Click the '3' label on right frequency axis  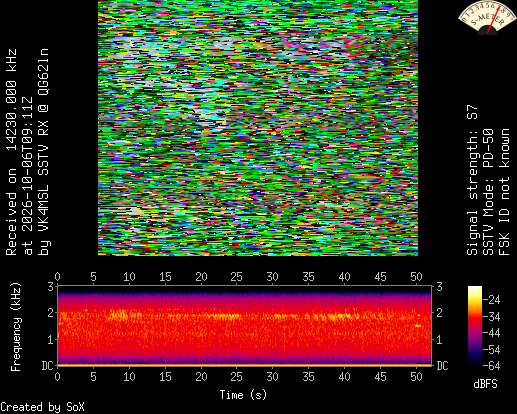440,286
